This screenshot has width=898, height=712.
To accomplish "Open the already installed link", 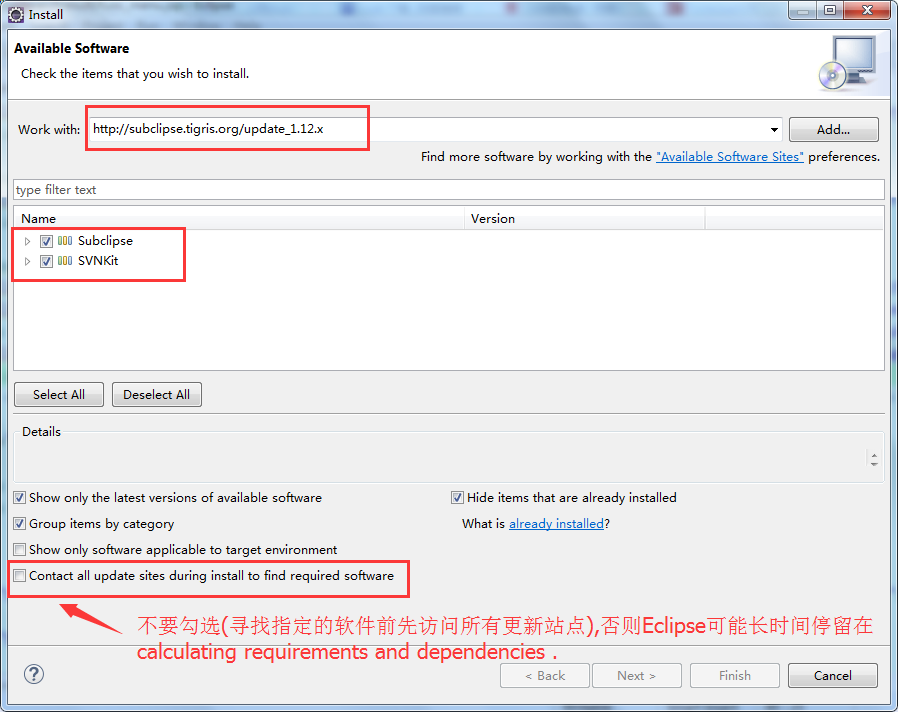I will 556,524.
